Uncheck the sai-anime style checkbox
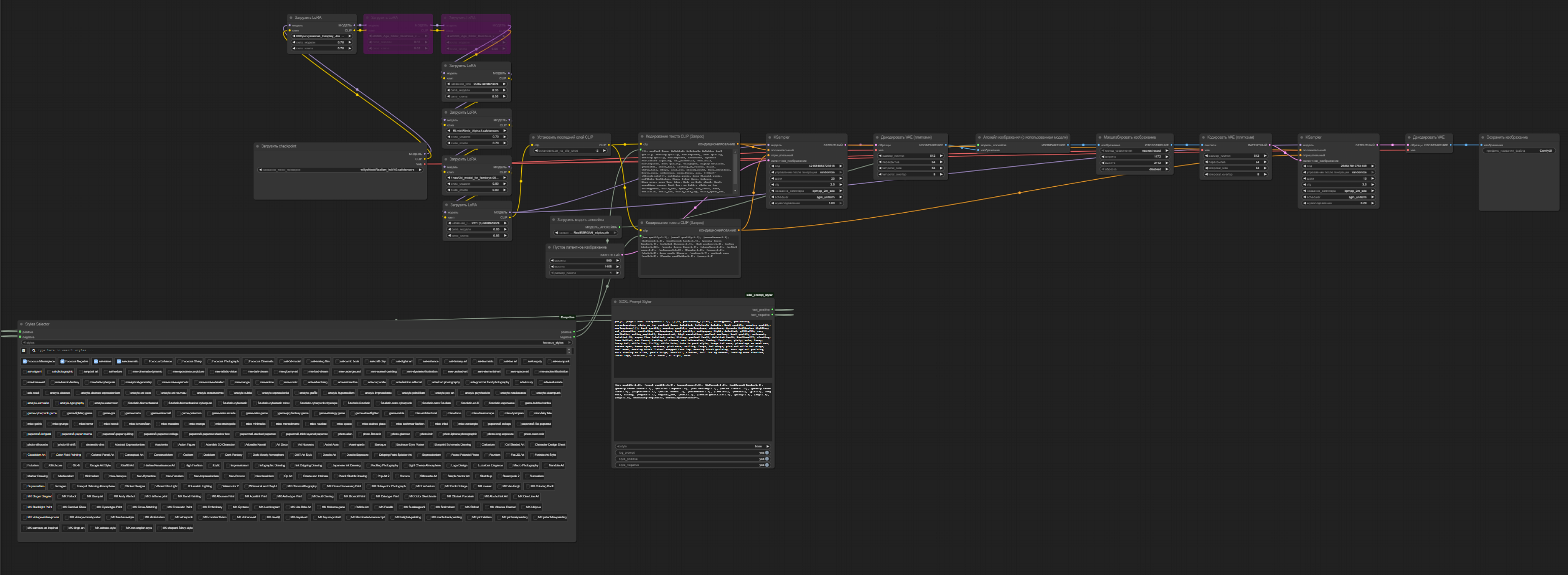 tap(95, 361)
